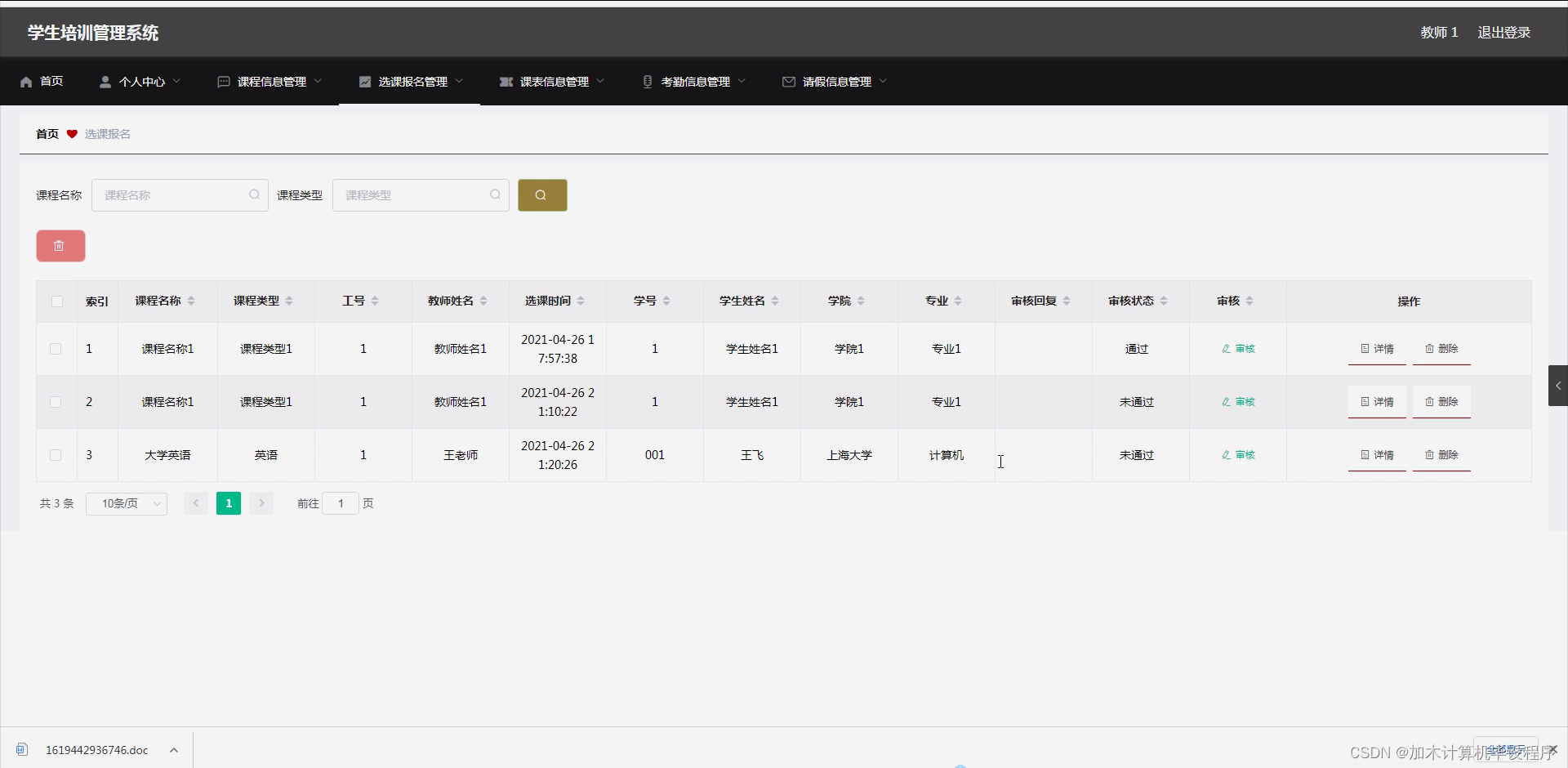The height and width of the screenshot is (768, 1568).
Task: Click the 审核 edit icon on row 1
Action: click(x=1227, y=348)
